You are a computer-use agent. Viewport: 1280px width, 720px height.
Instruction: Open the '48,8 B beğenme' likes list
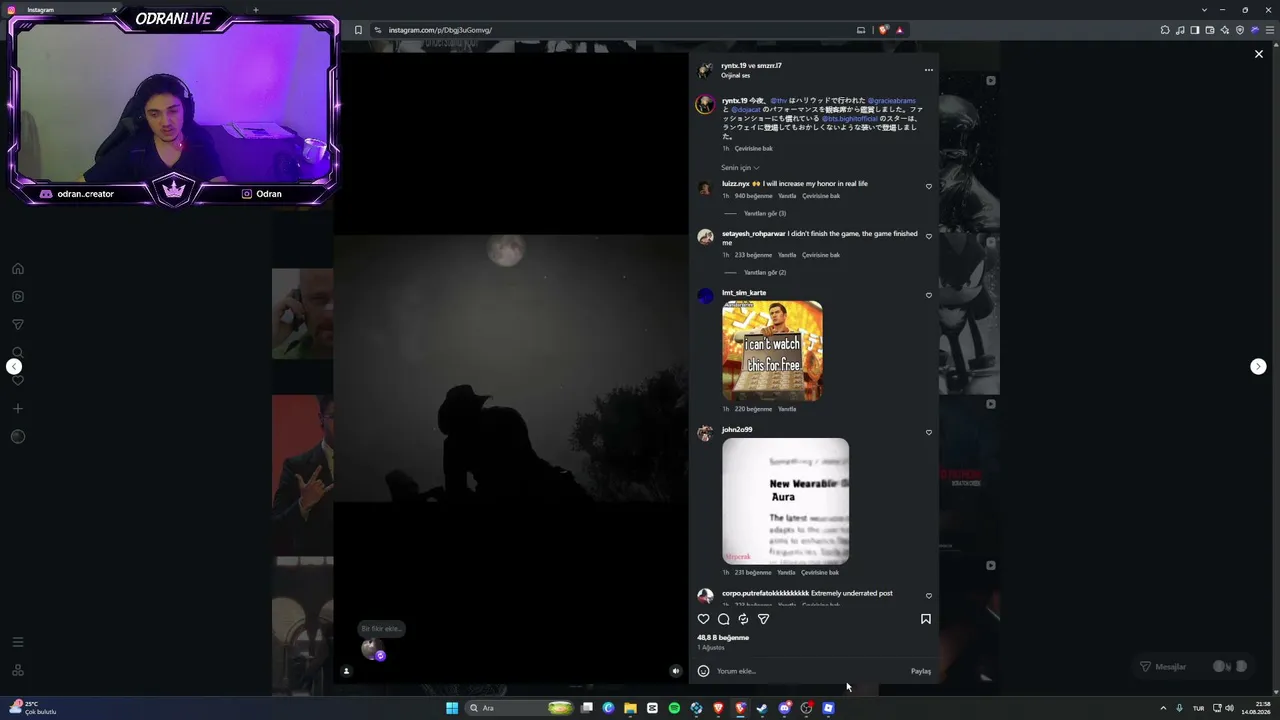[723, 637]
